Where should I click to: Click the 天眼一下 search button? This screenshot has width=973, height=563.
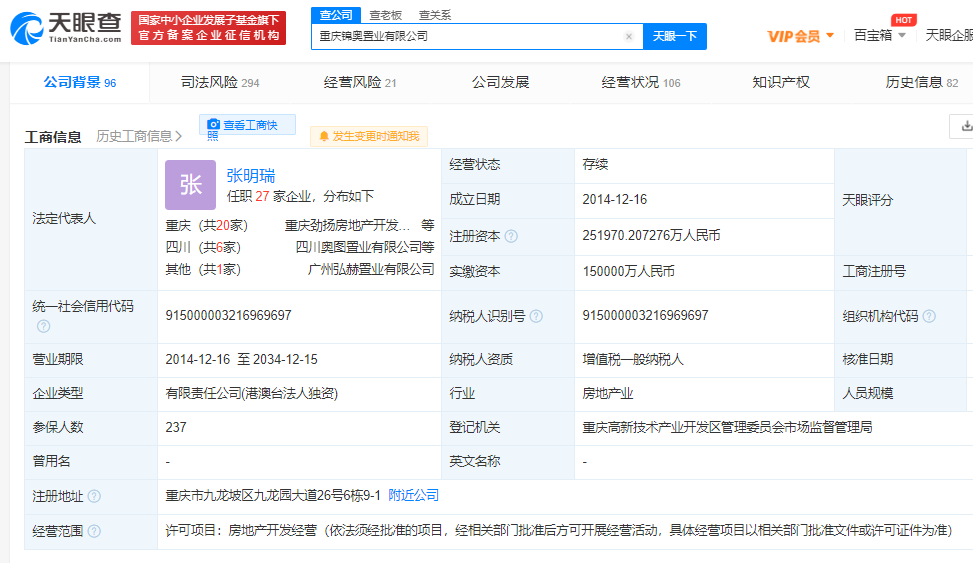[x=675, y=37]
